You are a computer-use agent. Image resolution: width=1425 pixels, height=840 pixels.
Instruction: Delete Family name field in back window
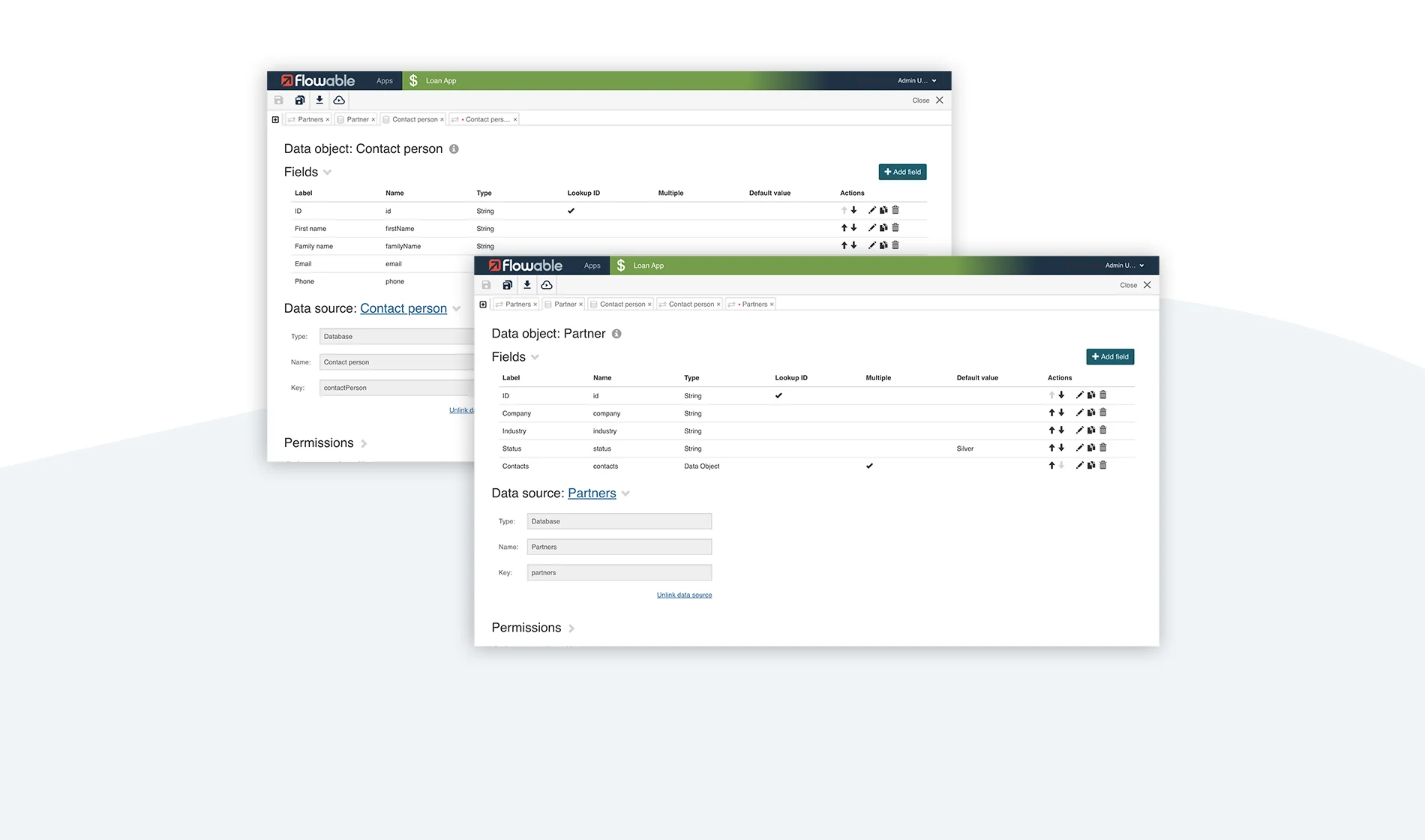pyautogui.click(x=895, y=245)
